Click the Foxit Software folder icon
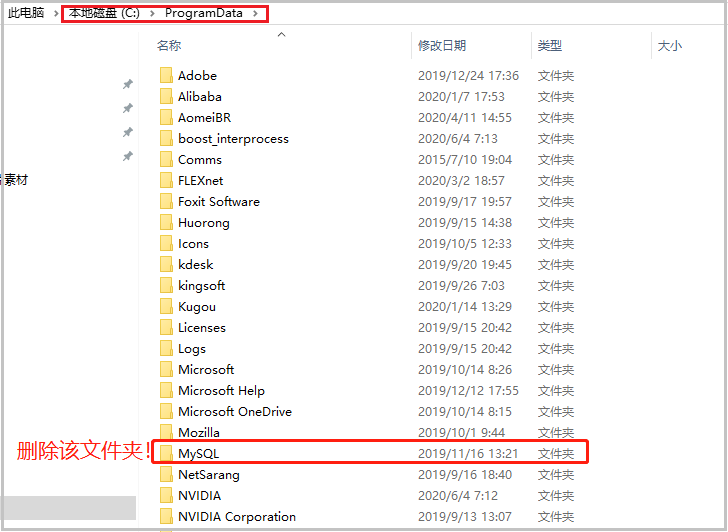 click(x=166, y=201)
